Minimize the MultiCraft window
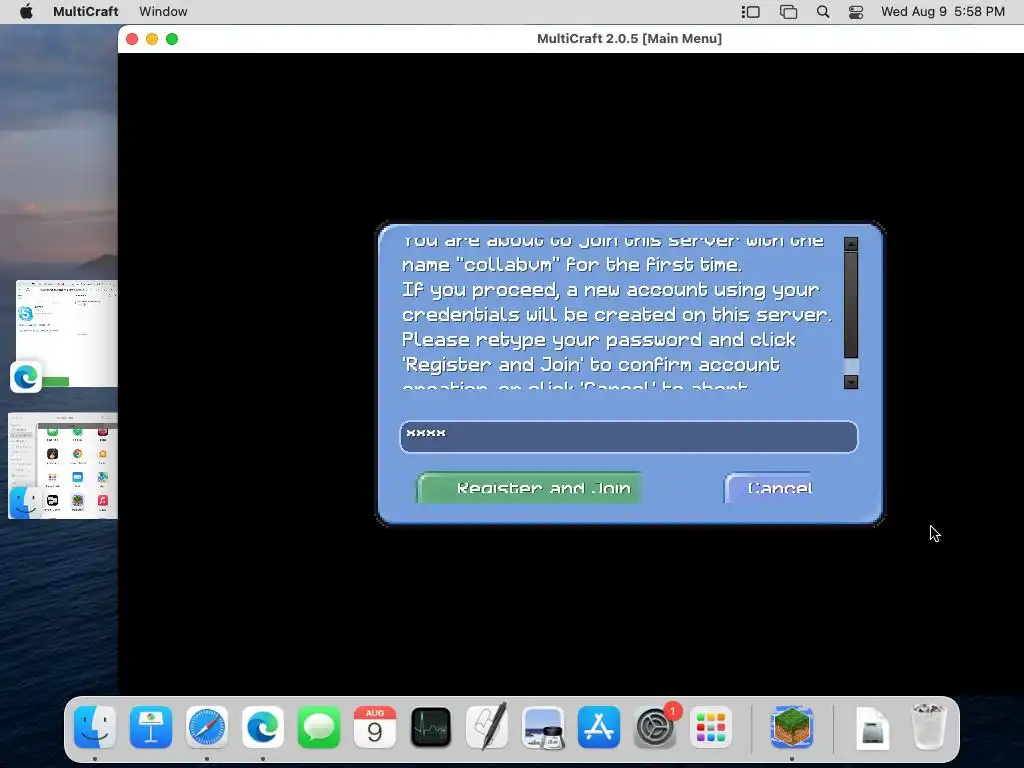This screenshot has width=1024, height=768. 152,39
